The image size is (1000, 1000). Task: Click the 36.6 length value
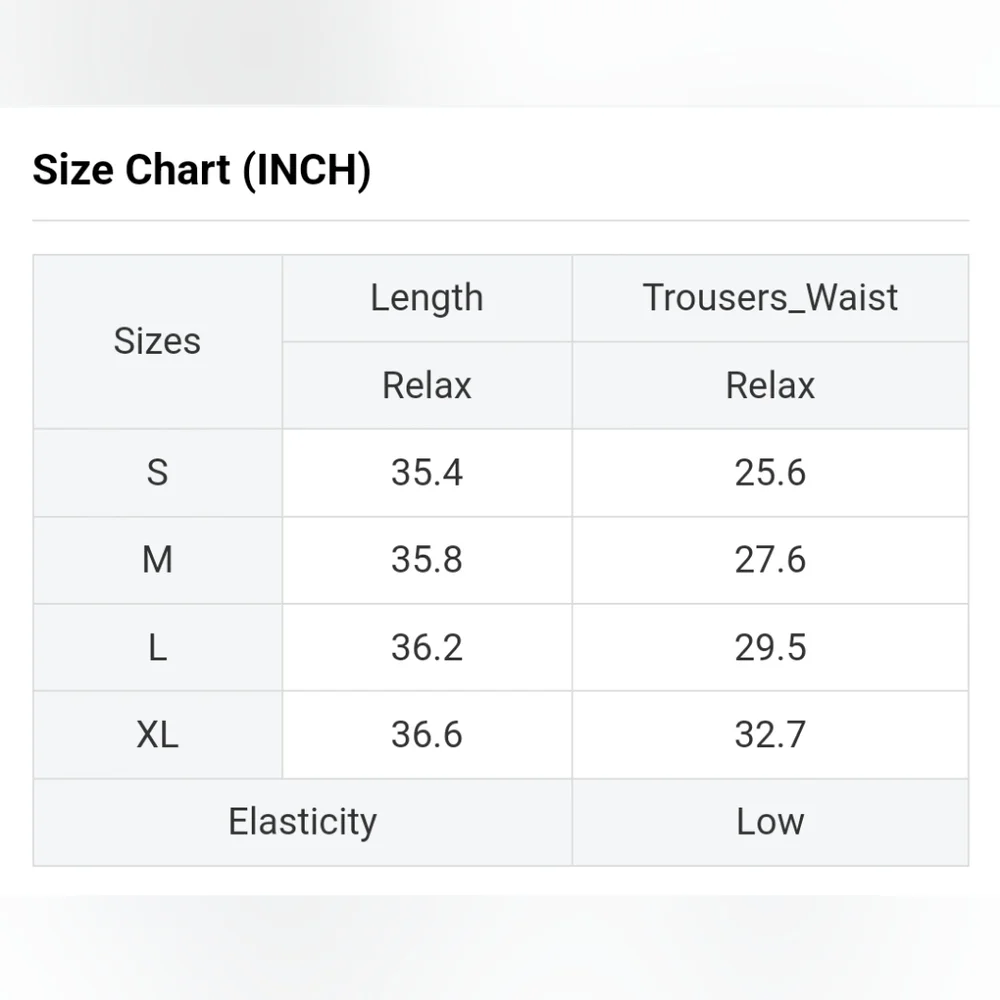pos(427,735)
